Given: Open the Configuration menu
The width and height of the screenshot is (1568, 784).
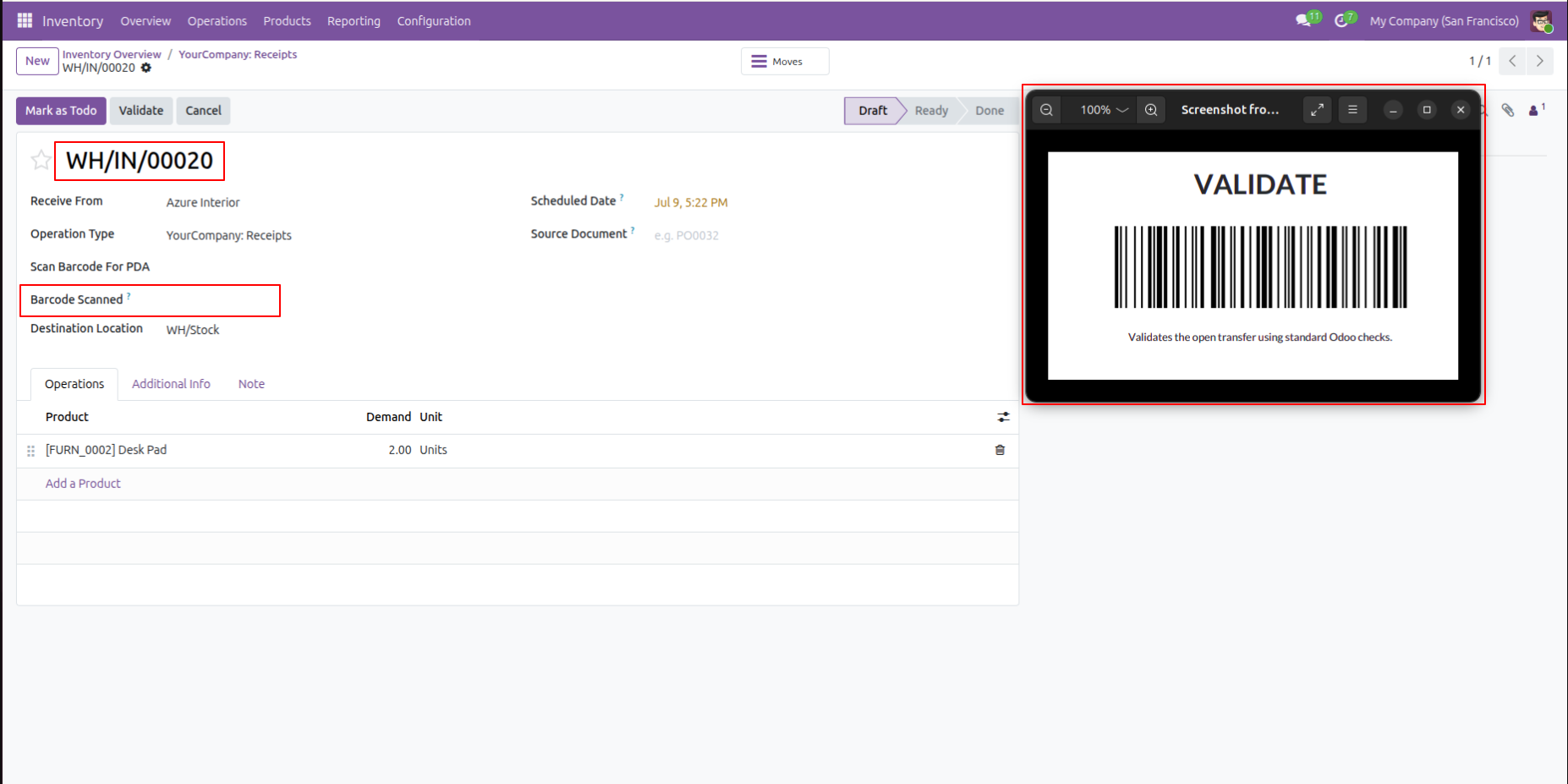Looking at the screenshot, I should point(434,21).
